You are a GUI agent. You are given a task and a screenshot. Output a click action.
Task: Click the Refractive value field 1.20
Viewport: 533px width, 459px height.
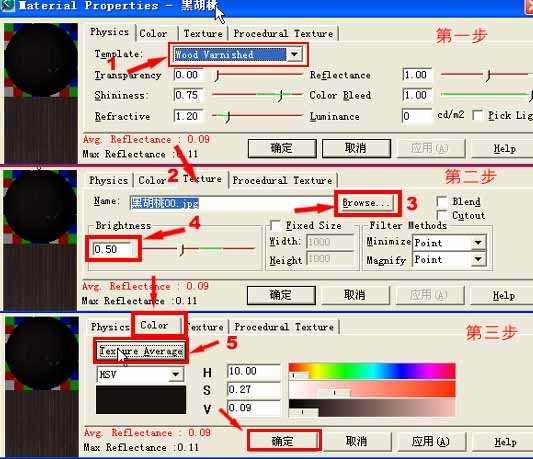coord(189,116)
